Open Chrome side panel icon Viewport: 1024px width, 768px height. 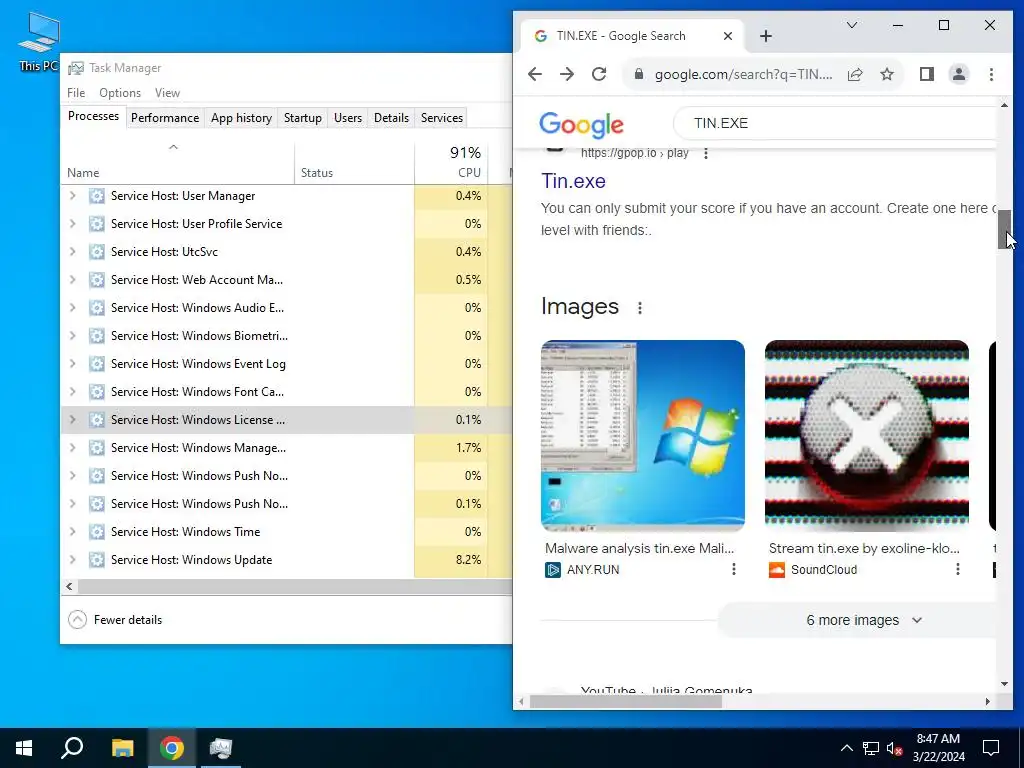(x=927, y=74)
